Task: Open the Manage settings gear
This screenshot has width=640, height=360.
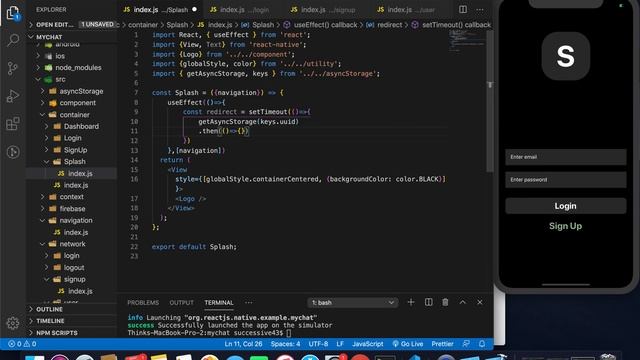Action: coord(13,323)
